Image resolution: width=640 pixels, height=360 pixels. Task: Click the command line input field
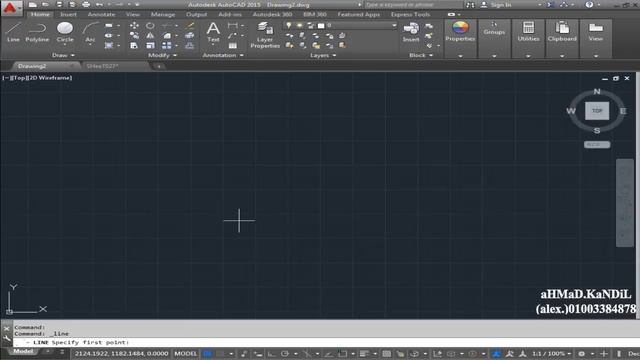327,342
